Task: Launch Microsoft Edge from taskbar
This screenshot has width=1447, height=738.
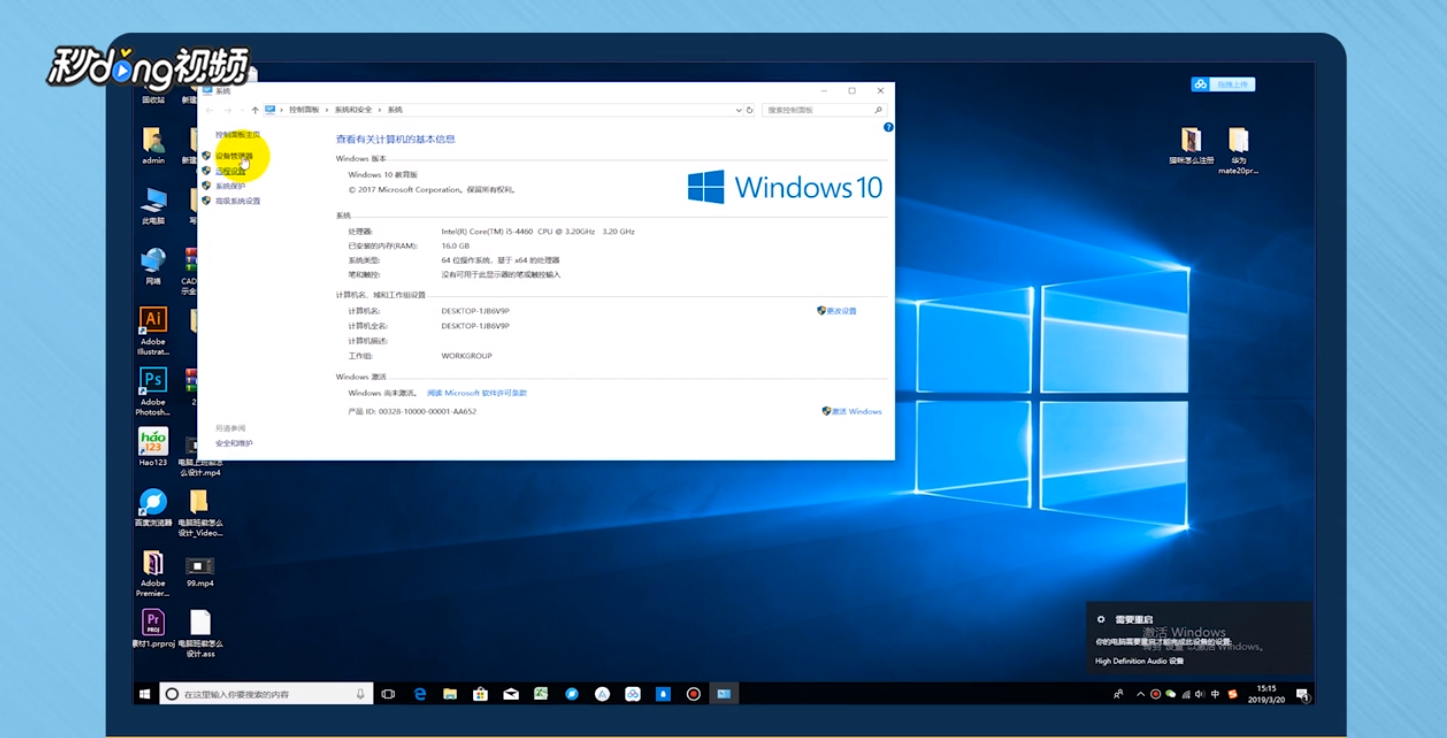Action: 420,693
